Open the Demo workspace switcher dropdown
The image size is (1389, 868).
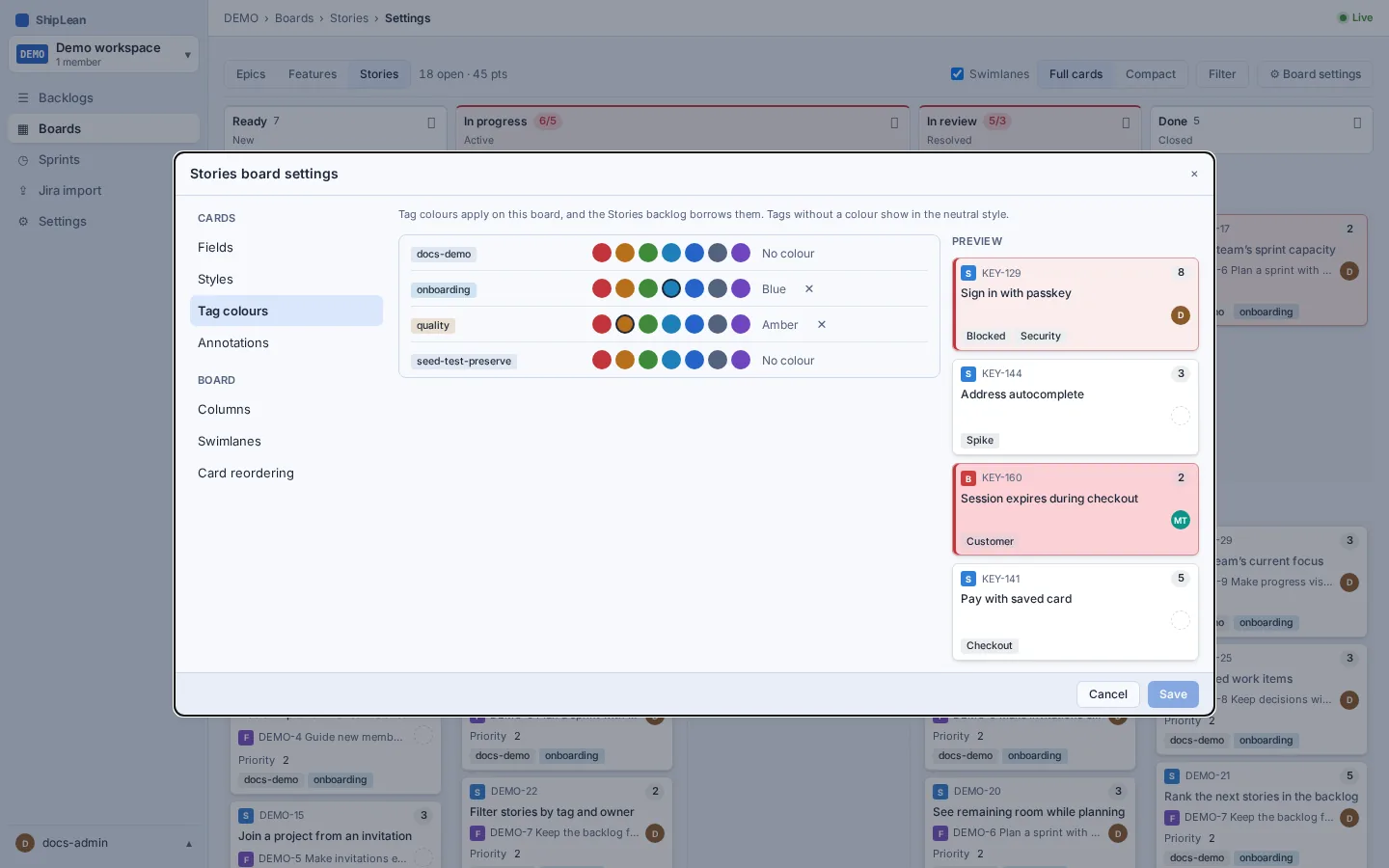104,55
